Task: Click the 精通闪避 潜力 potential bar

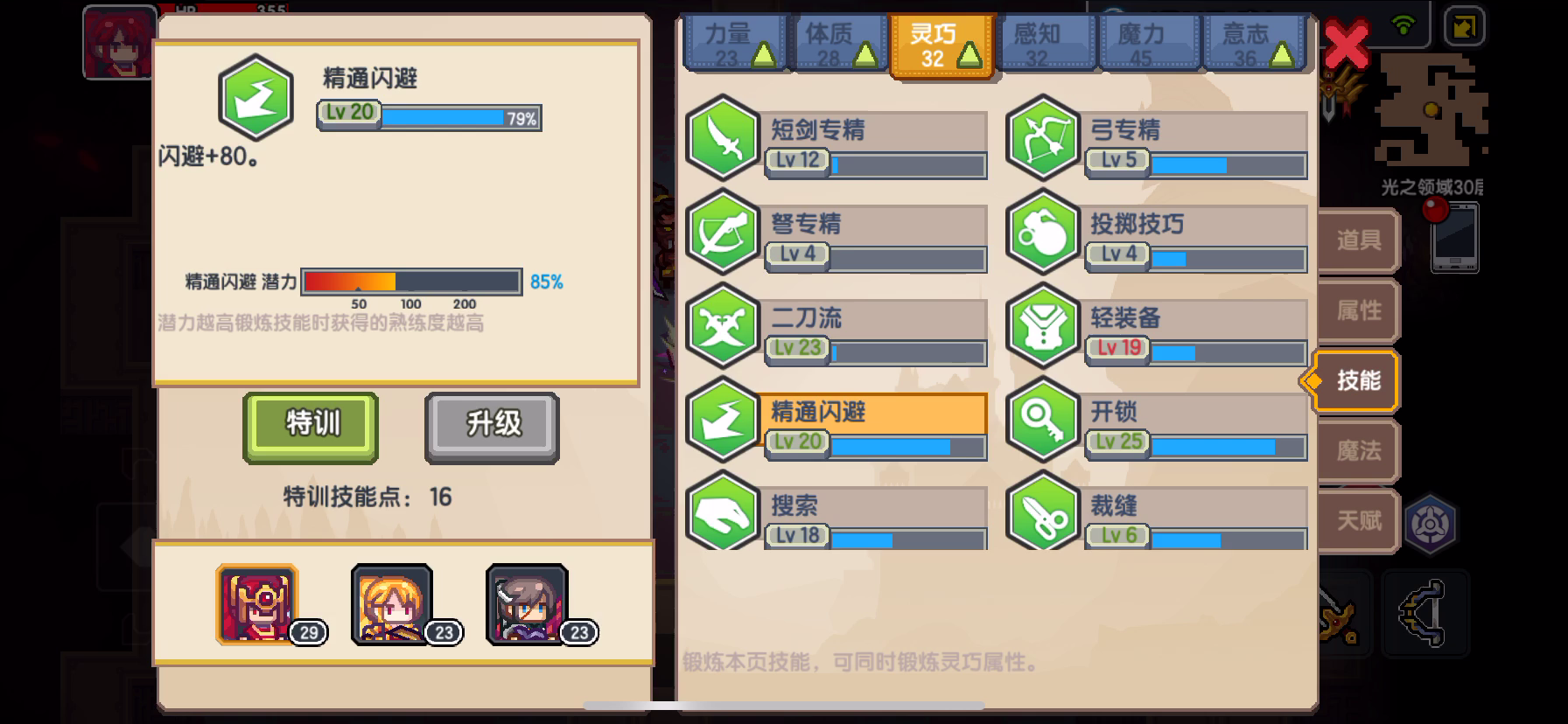Action: click(411, 282)
